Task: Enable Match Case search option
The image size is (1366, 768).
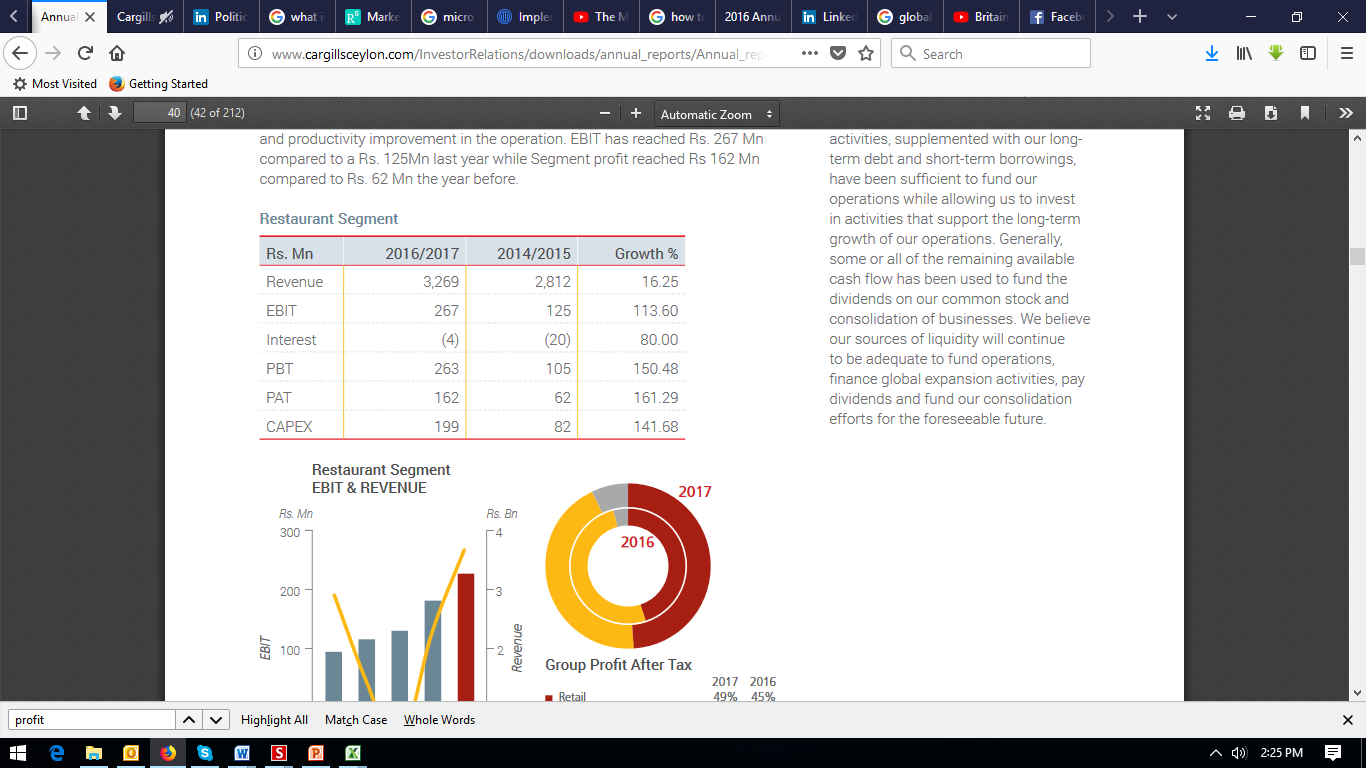Action: tap(356, 720)
